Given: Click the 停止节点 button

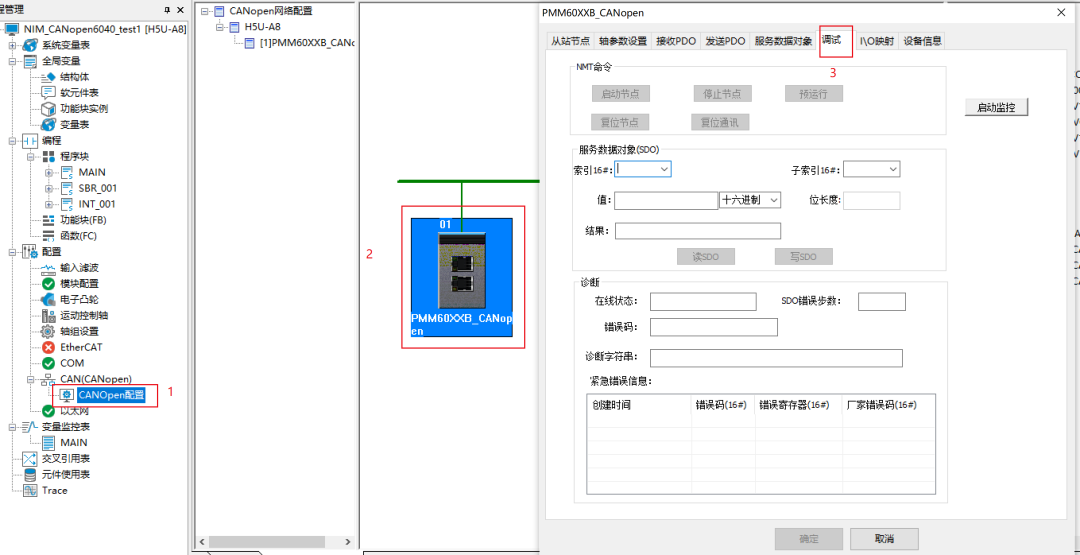Looking at the screenshot, I should click(x=722, y=94).
